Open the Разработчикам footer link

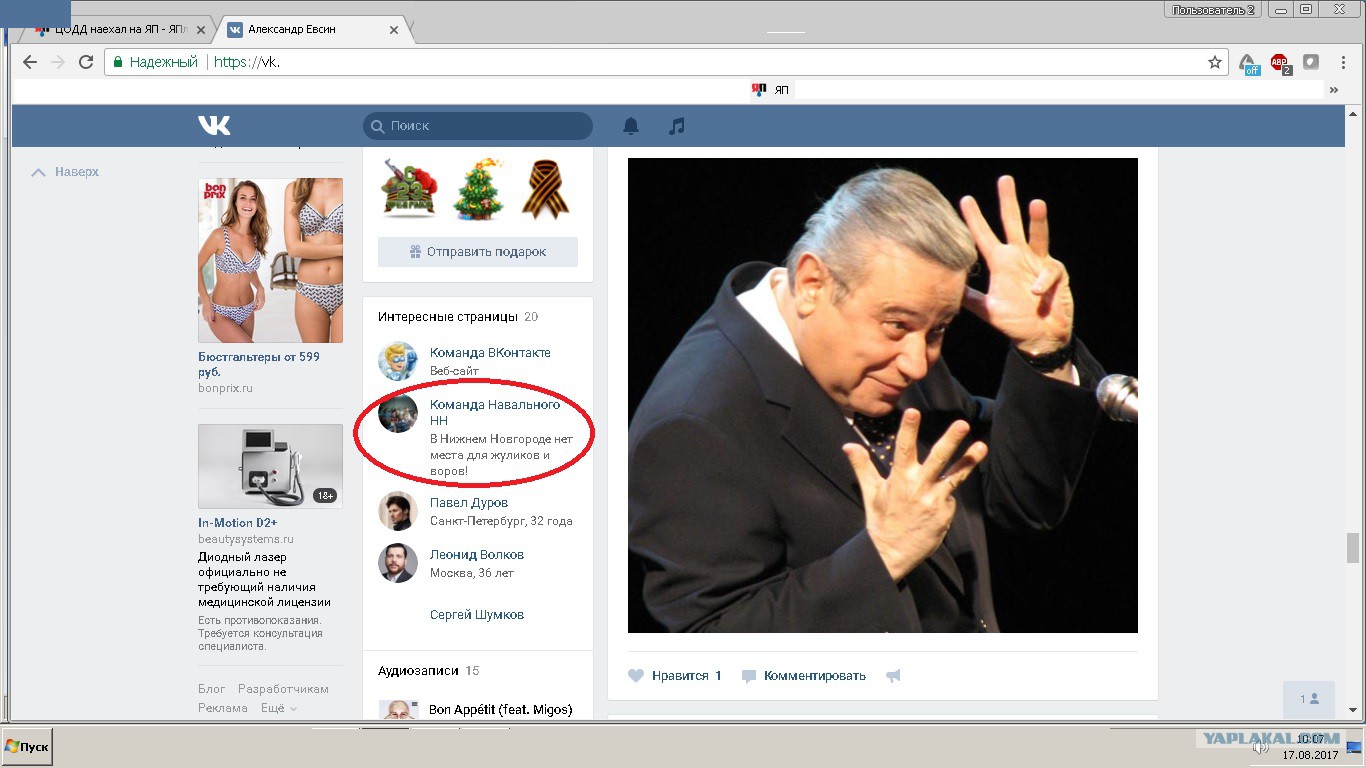283,689
